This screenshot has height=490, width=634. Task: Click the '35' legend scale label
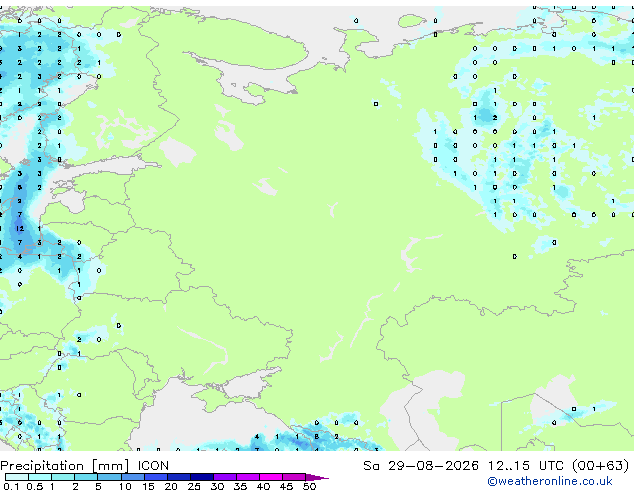(x=240, y=486)
